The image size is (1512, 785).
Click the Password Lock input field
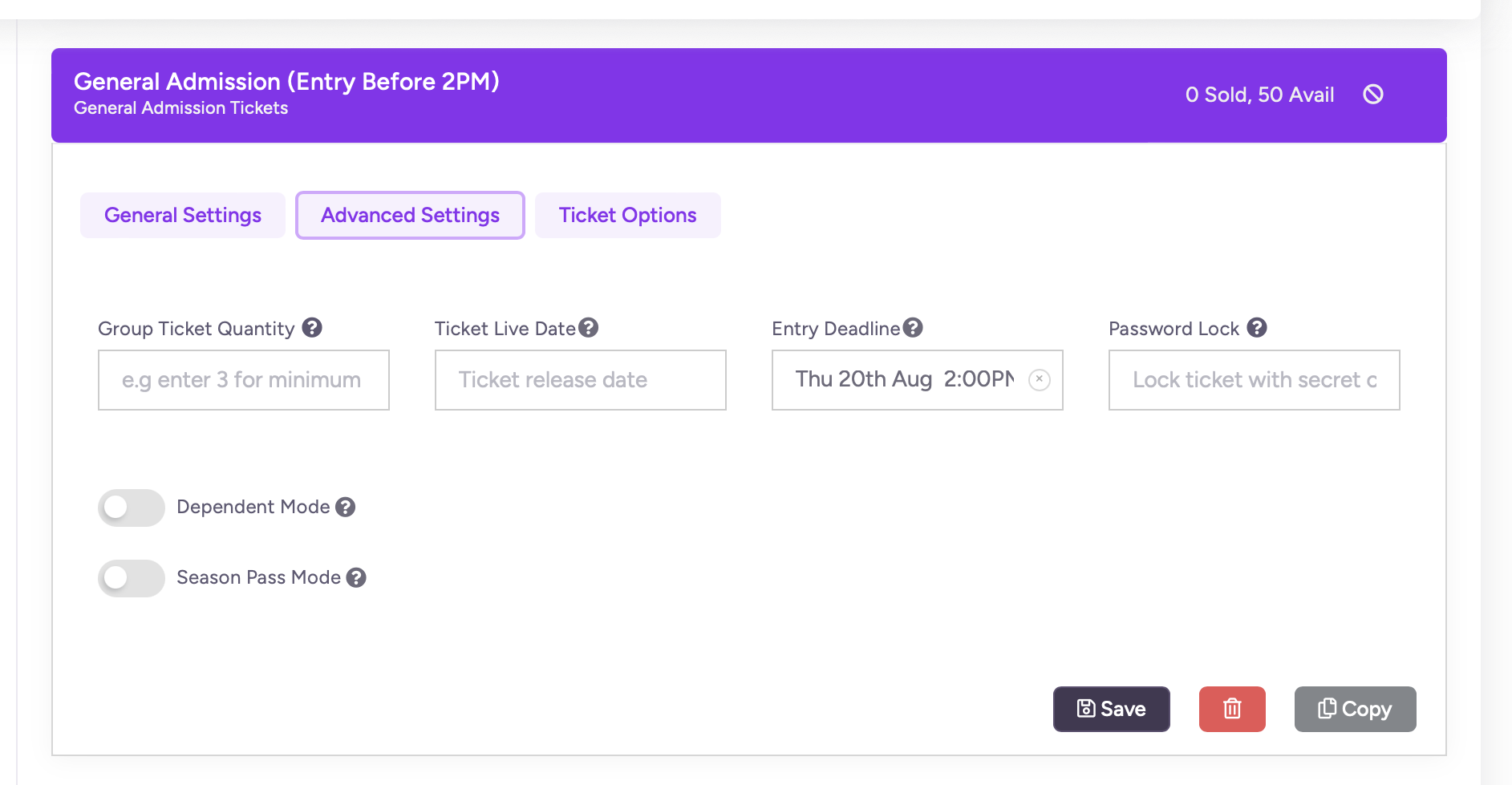1254,380
